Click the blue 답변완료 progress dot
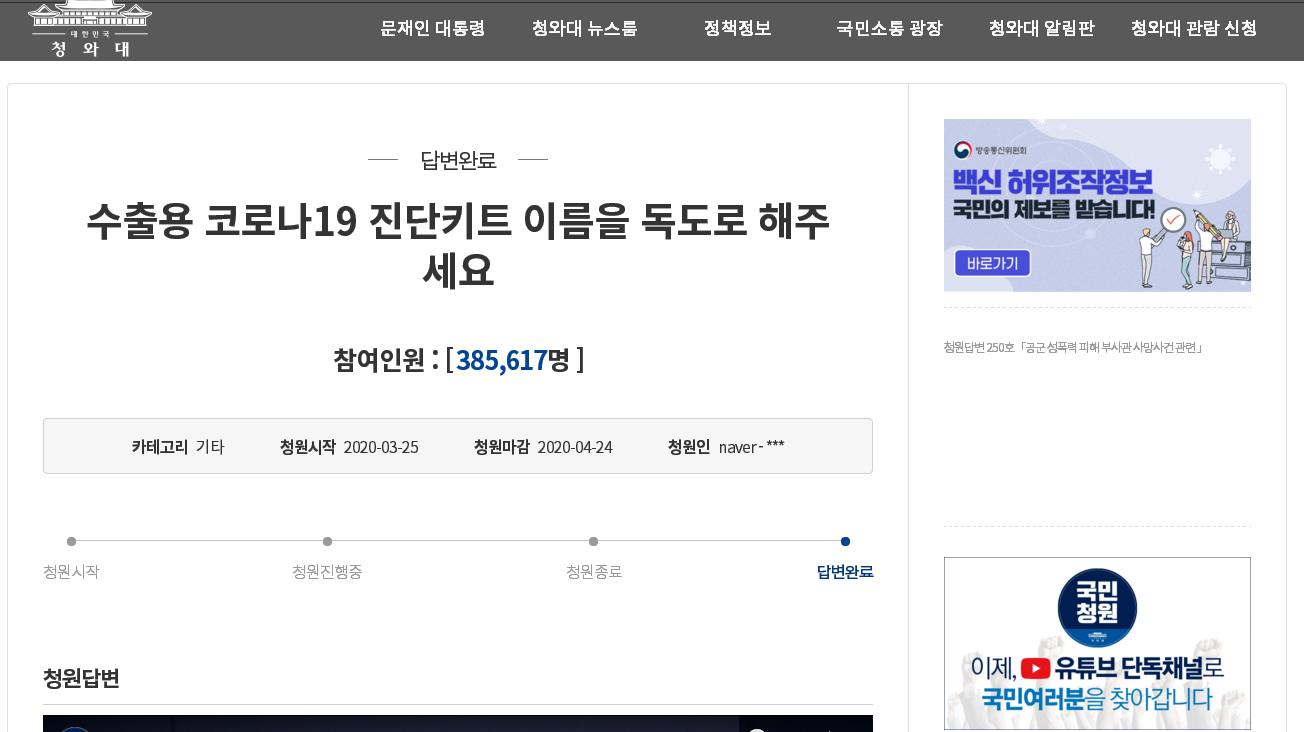Screen dimensions: 1304x732 point(845,542)
